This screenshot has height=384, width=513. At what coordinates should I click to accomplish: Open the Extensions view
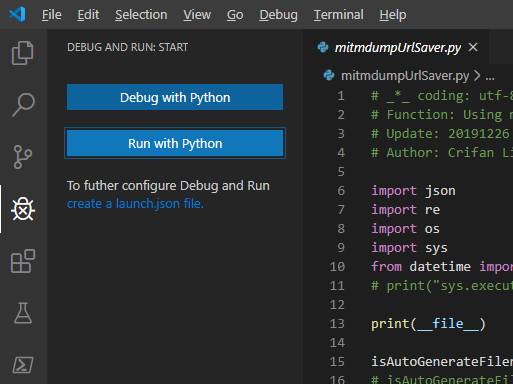tap(23, 261)
